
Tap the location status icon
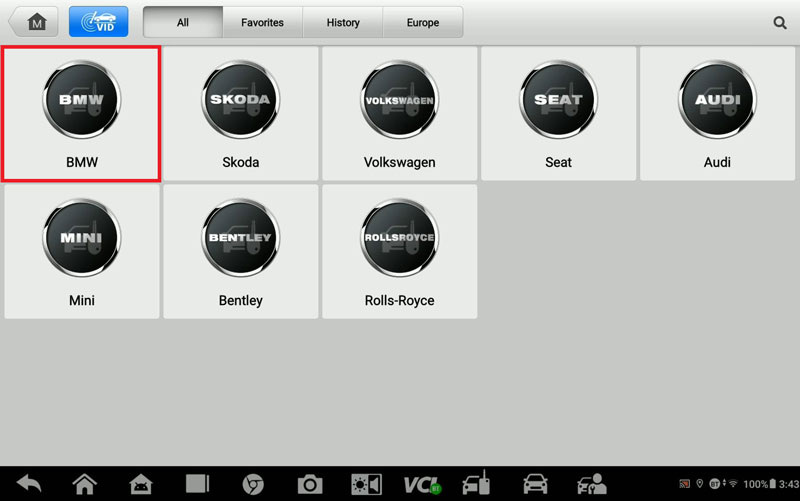click(699, 483)
